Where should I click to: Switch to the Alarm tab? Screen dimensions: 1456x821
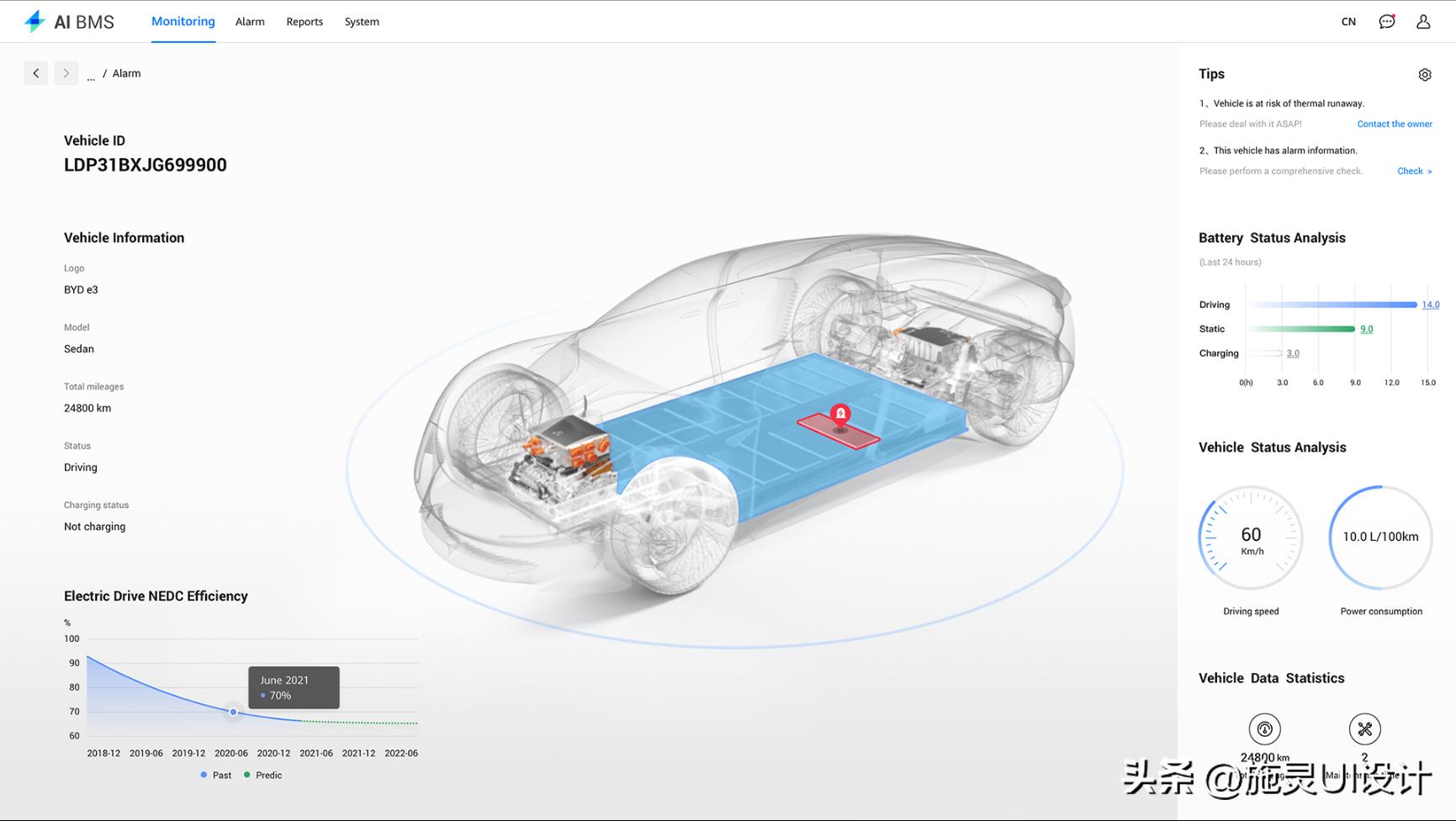pos(250,21)
